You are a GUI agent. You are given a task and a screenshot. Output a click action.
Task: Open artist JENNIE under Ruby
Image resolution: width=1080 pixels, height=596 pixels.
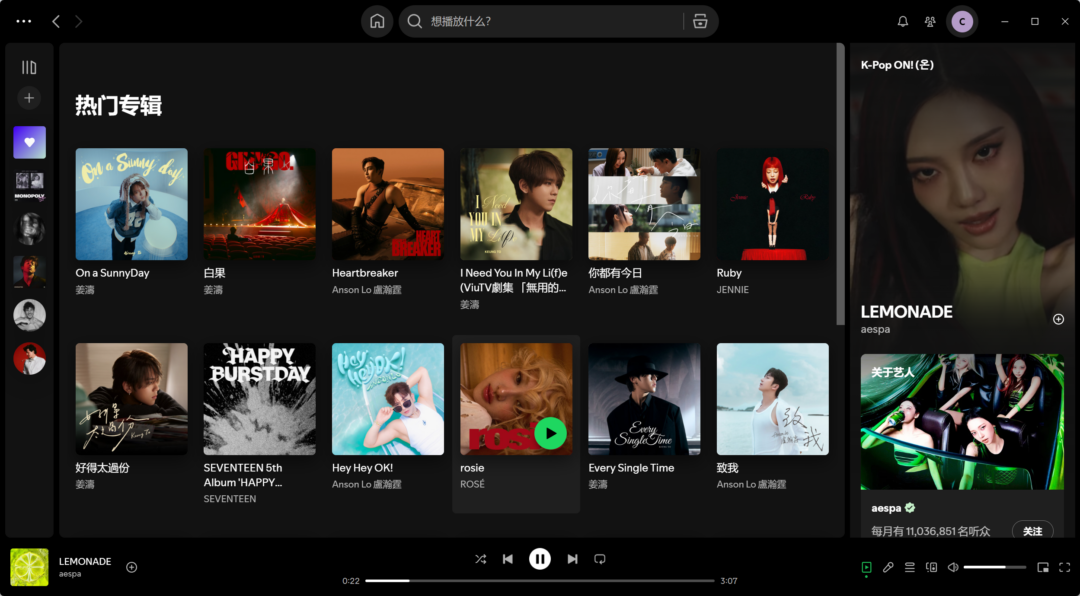click(x=733, y=290)
